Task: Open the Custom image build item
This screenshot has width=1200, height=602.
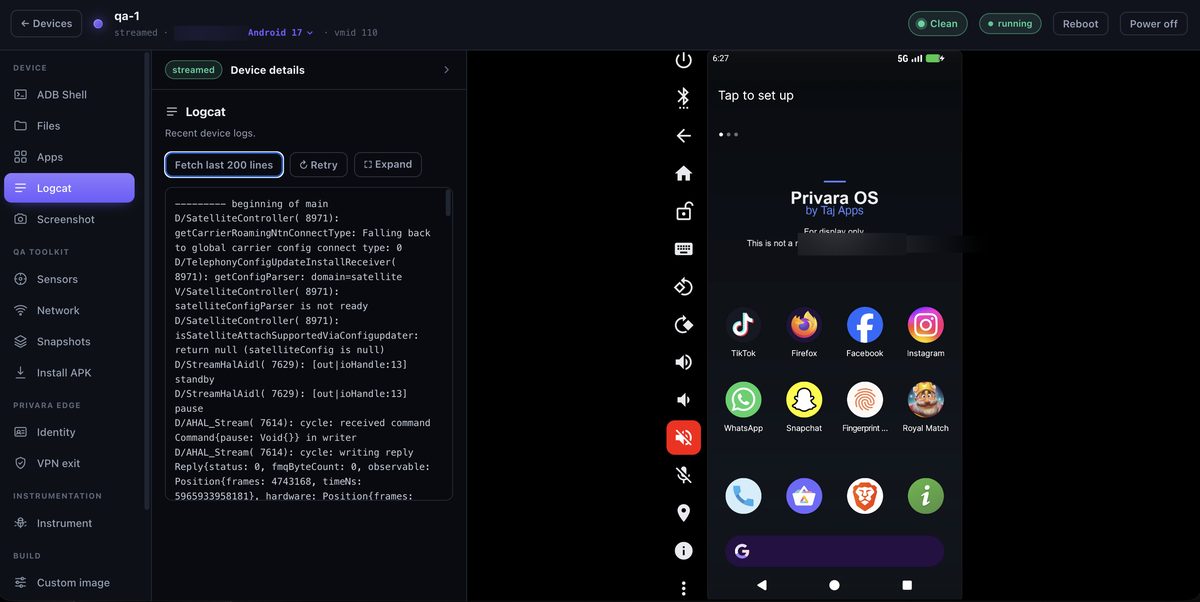Action: pyautogui.click(x=69, y=582)
